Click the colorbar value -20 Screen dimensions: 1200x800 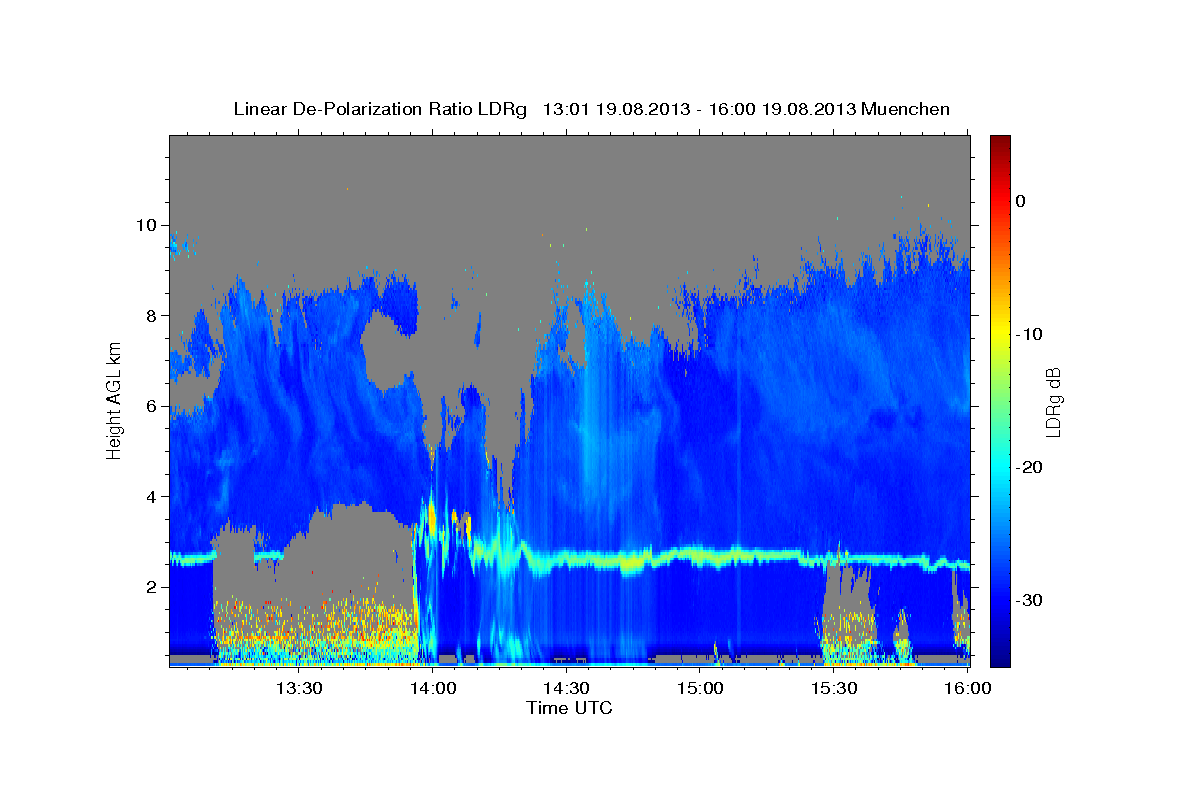tap(1030, 467)
